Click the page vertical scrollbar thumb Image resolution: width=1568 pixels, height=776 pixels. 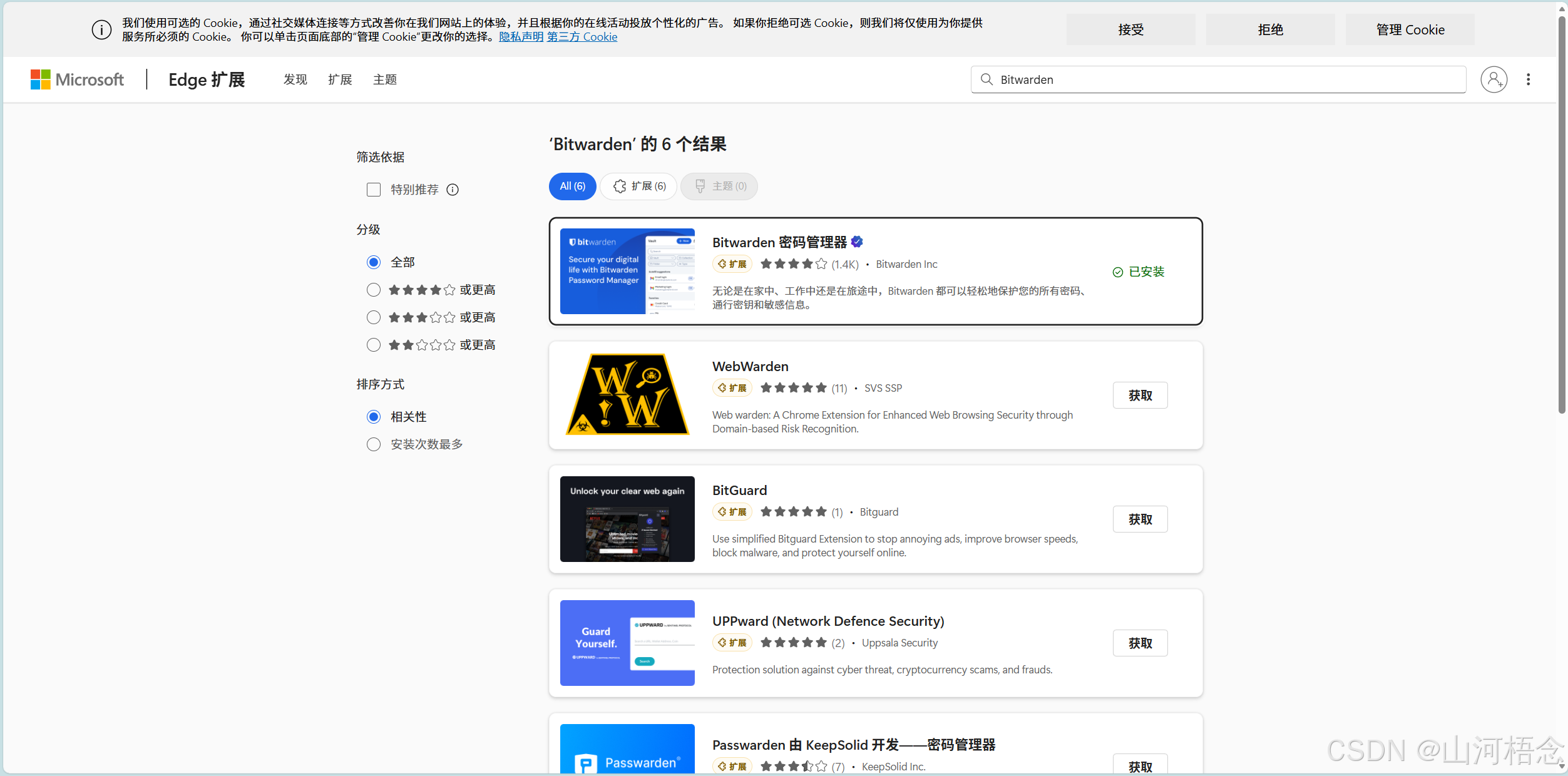(x=1562, y=214)
